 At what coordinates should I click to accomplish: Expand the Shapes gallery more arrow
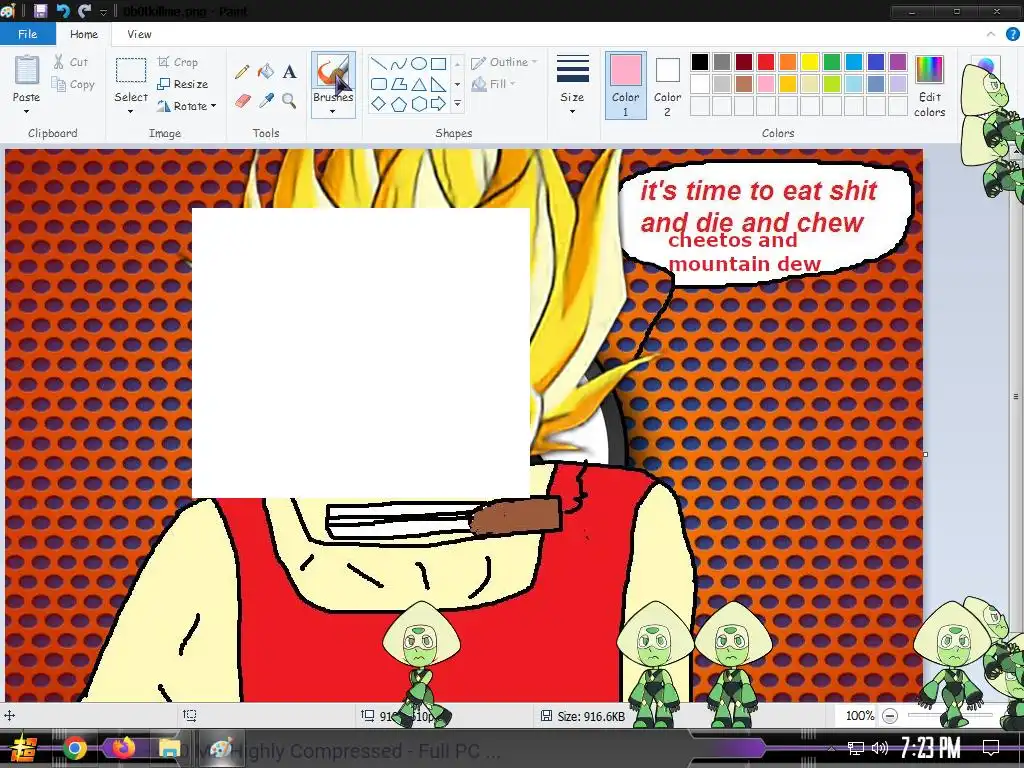pos(457,103)
